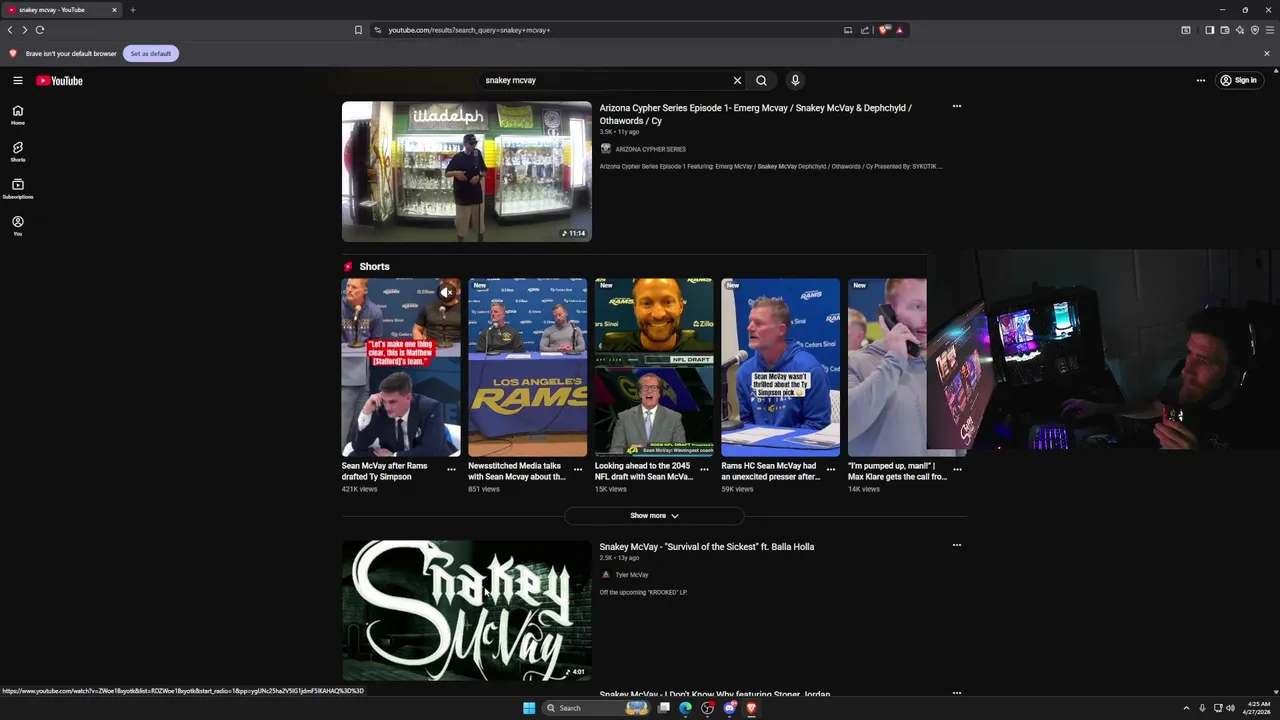Open the Brave VPN shield icon

tap(1255, 30)
